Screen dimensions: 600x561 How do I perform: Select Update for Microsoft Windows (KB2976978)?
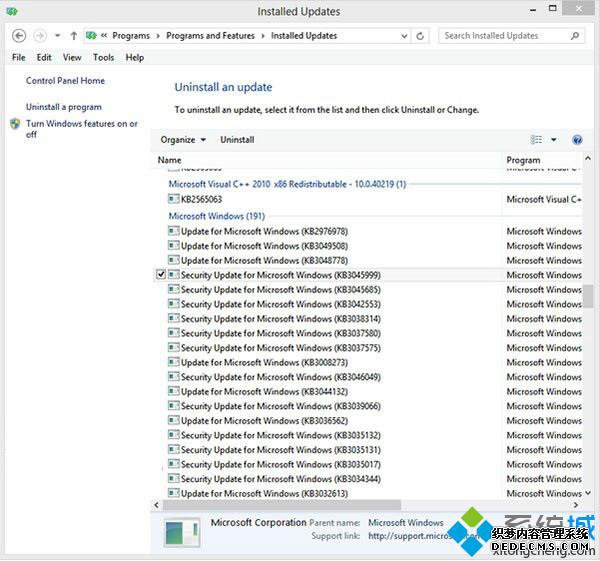click(x=264, y=232)
